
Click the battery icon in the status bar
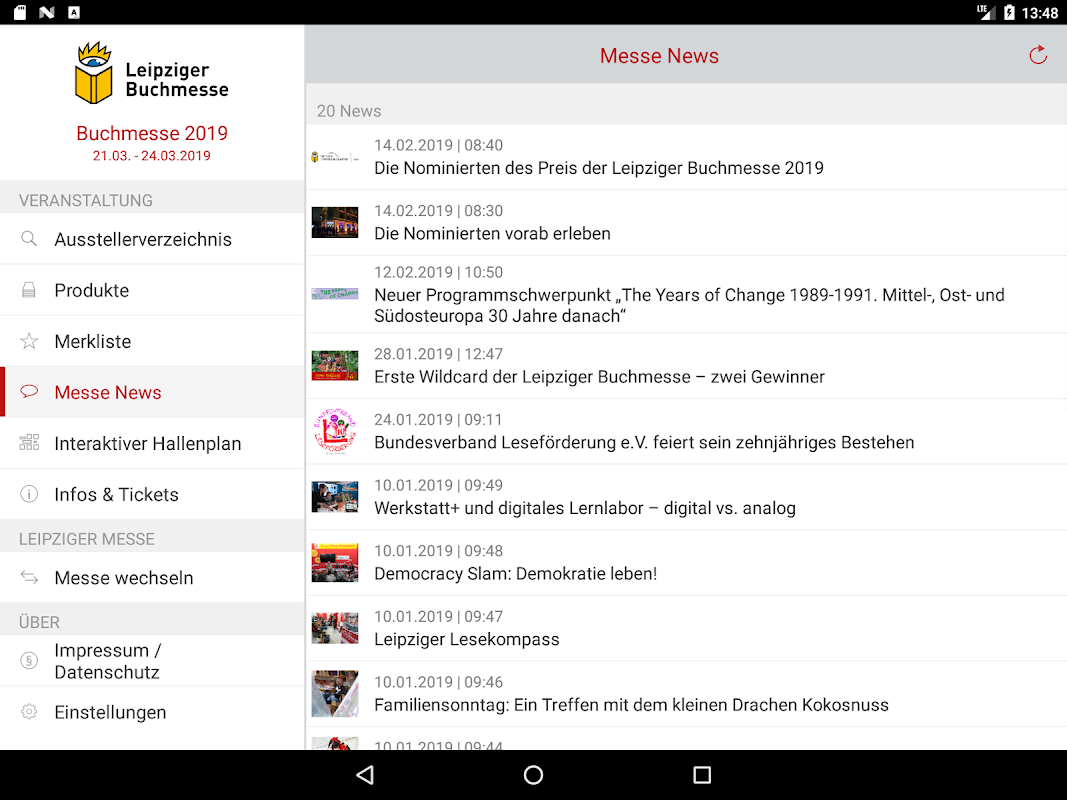pyautogui.click(x=1009, y=12)
